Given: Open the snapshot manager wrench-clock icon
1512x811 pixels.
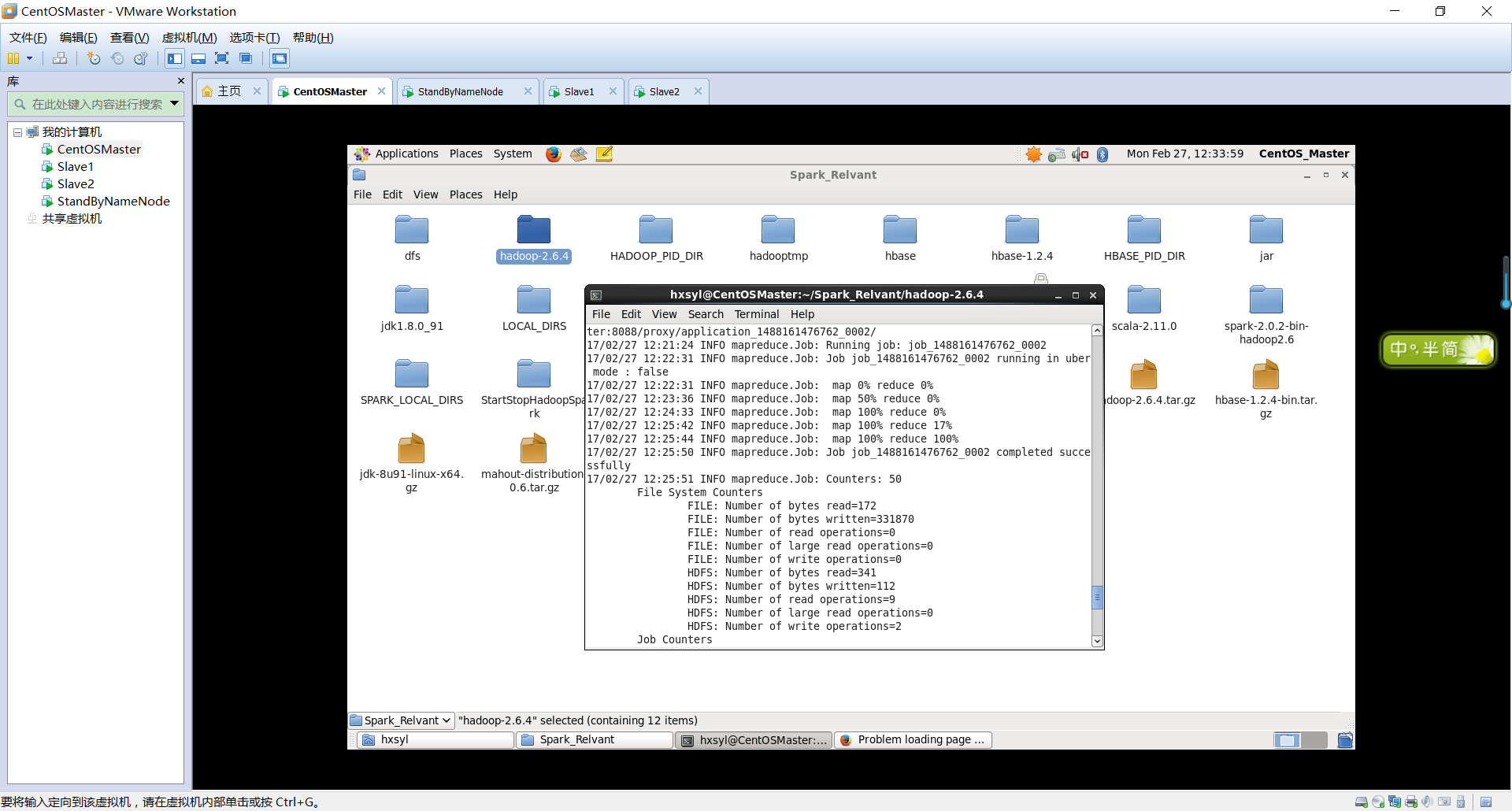Looking at the screenshot, I should tap(141, 58).
